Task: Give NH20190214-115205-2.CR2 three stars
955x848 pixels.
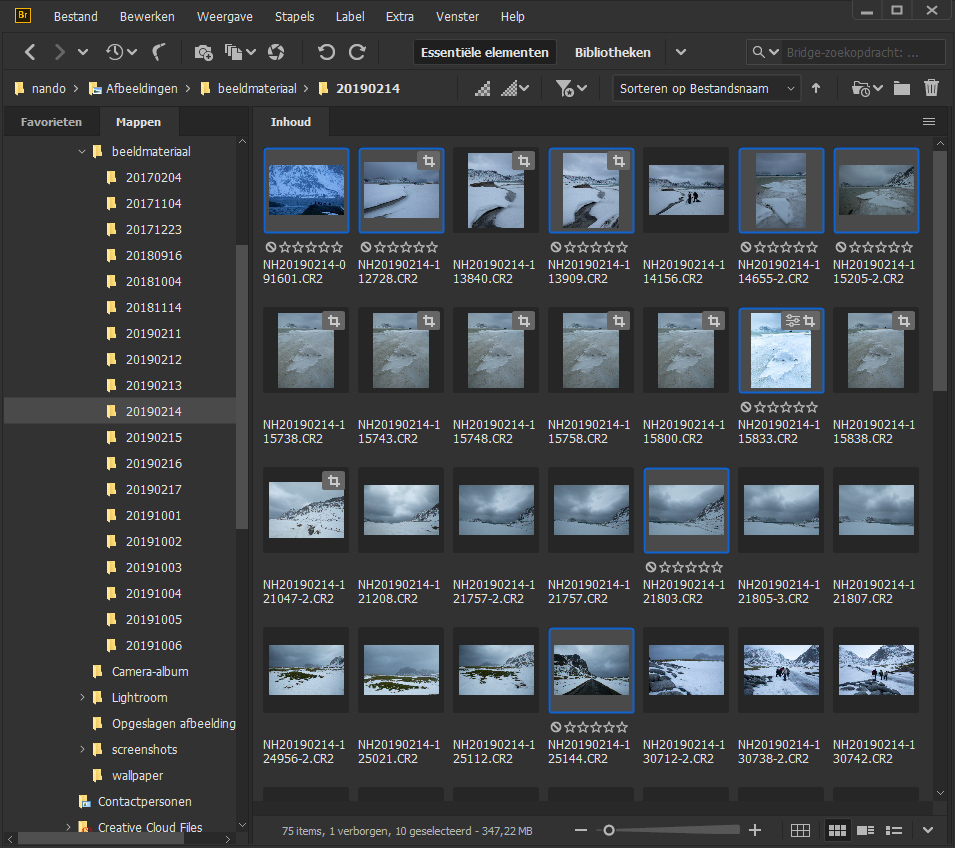Action: pyautogui.click(x=881, y=247)
